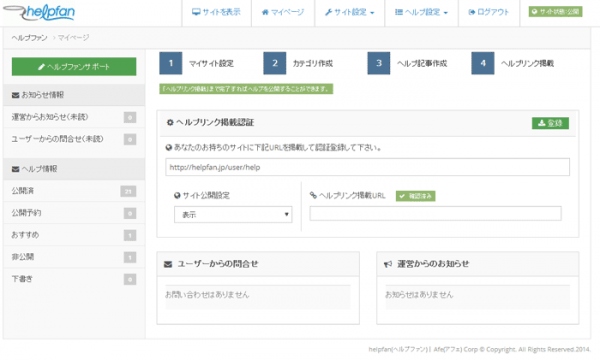Select the ヘルプリンク掲載 step label
600x360 pixels.
pos(527,64)
